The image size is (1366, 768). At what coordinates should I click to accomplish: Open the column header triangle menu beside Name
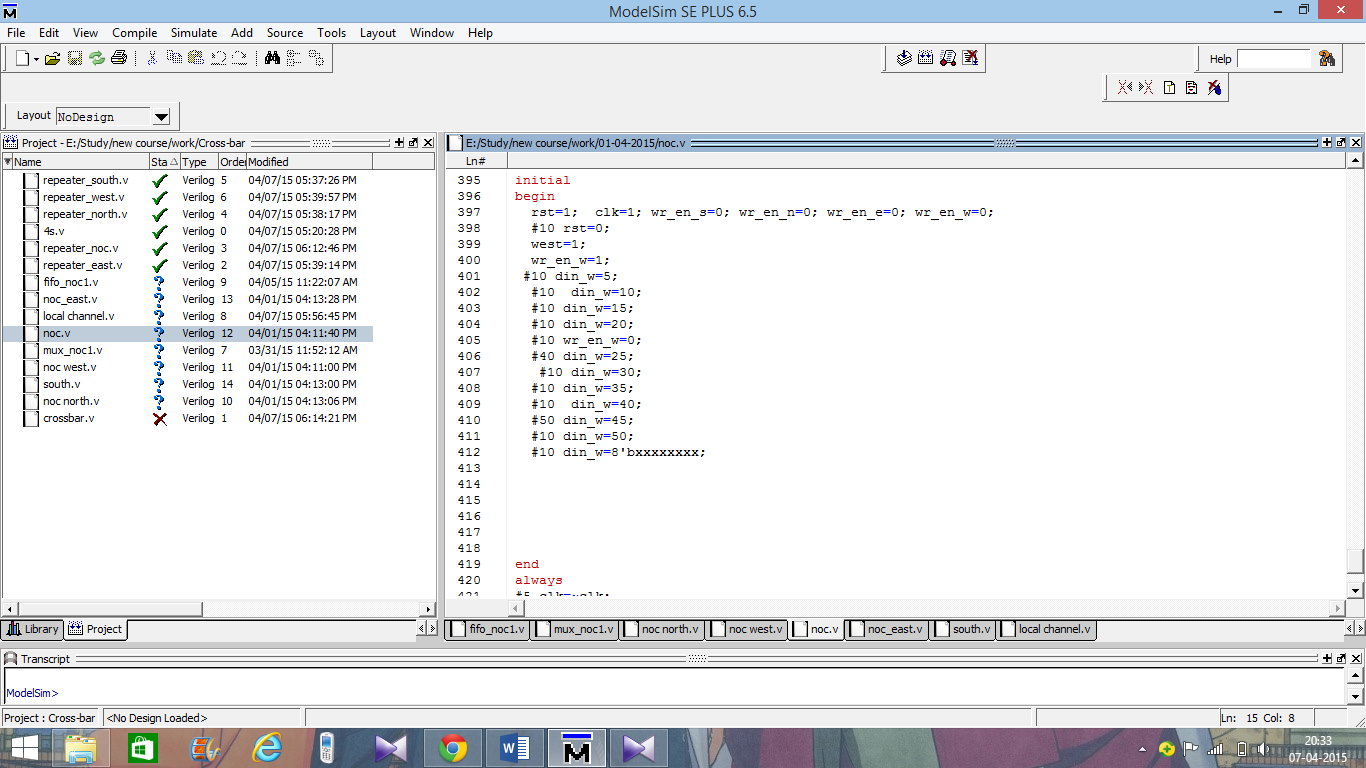click(x=7, y=161)
